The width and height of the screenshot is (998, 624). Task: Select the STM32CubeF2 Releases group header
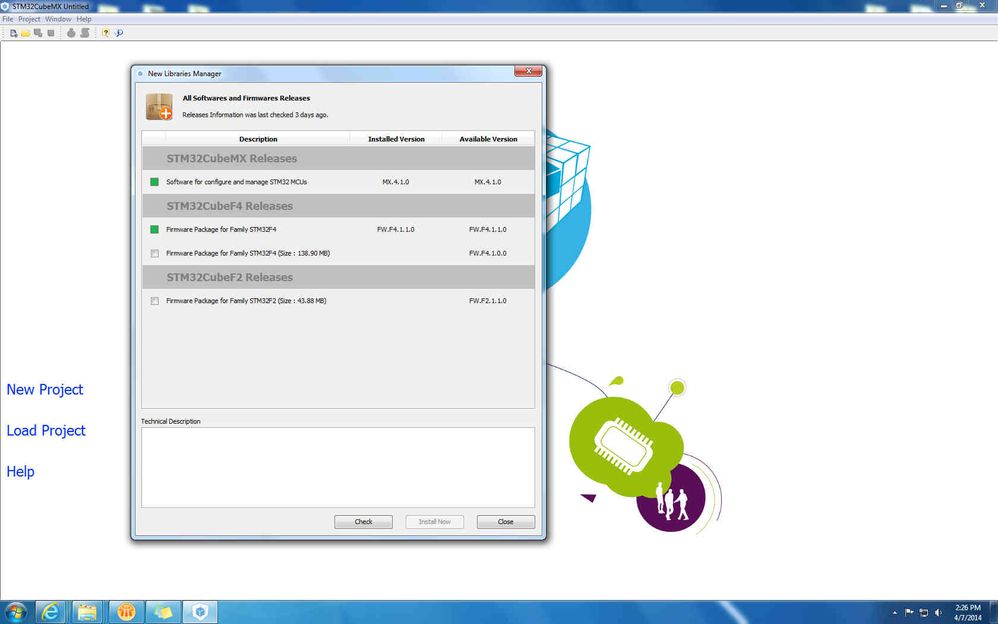[x=338, y=277]
